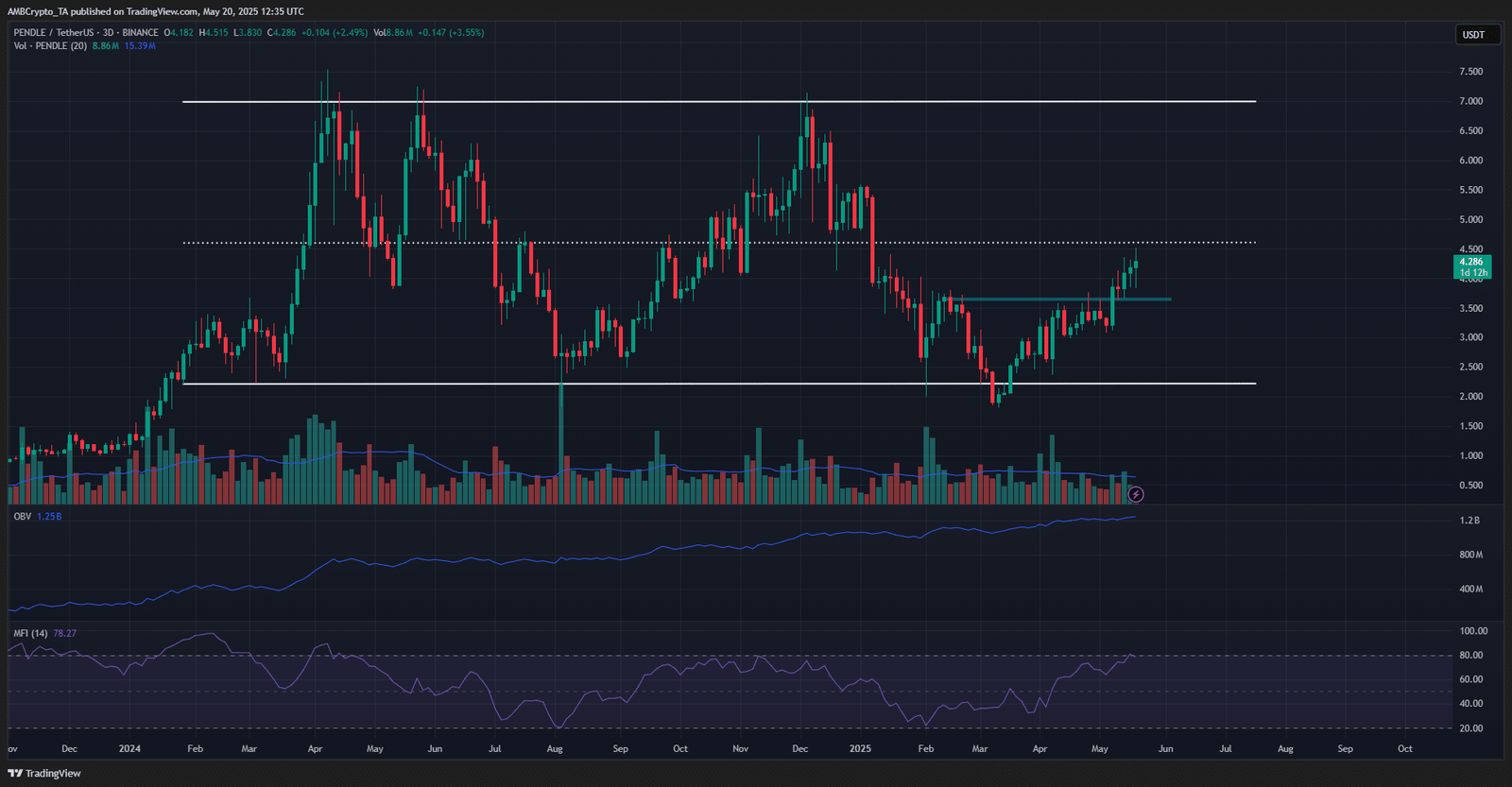Image resolution: width=1512 pixels, height=787 pixels.
Task: Click the OBV 1.2B scale label
Action: 1469,521
